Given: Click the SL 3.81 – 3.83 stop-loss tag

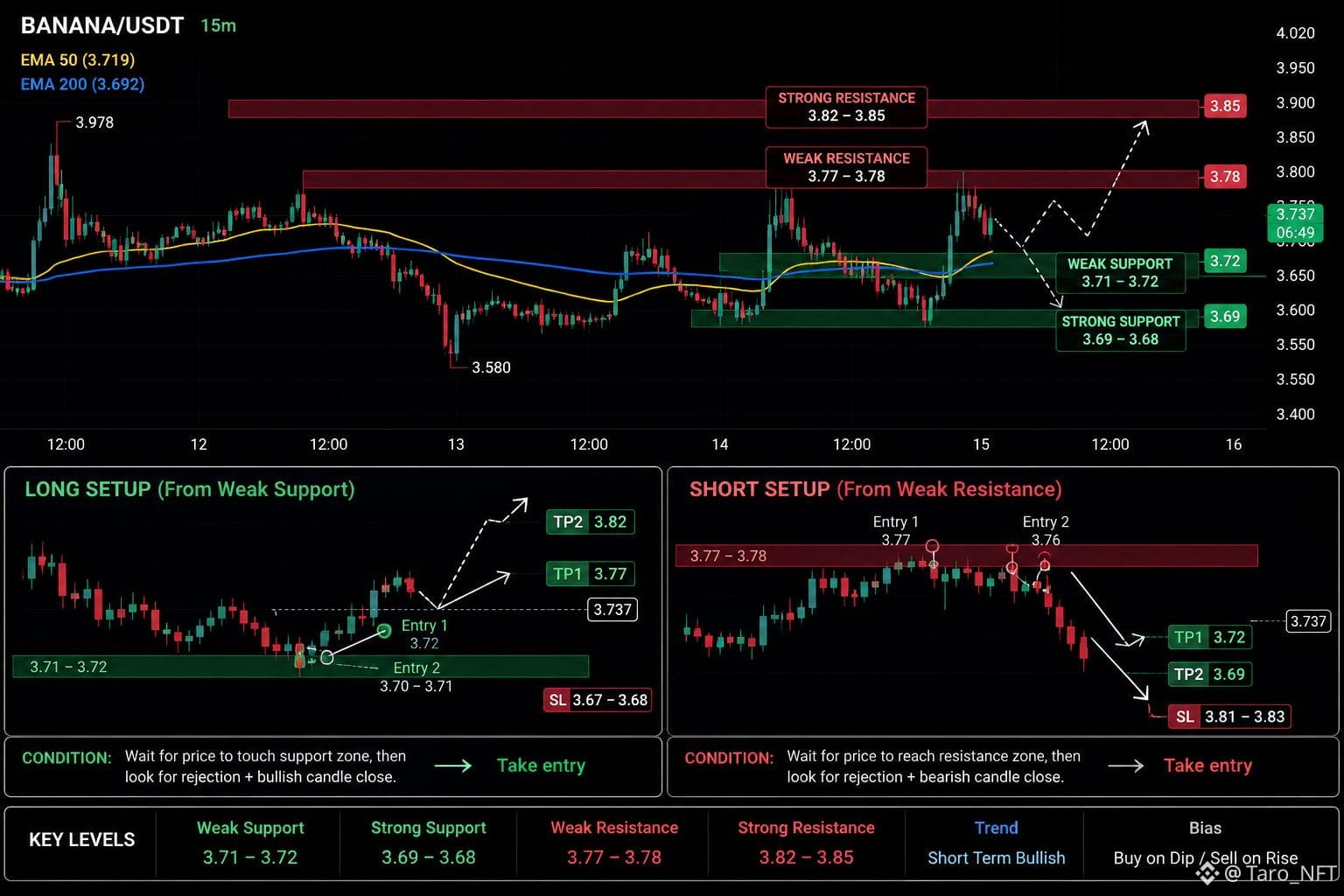Looking at the screenshot, I should click(1229, 717).
